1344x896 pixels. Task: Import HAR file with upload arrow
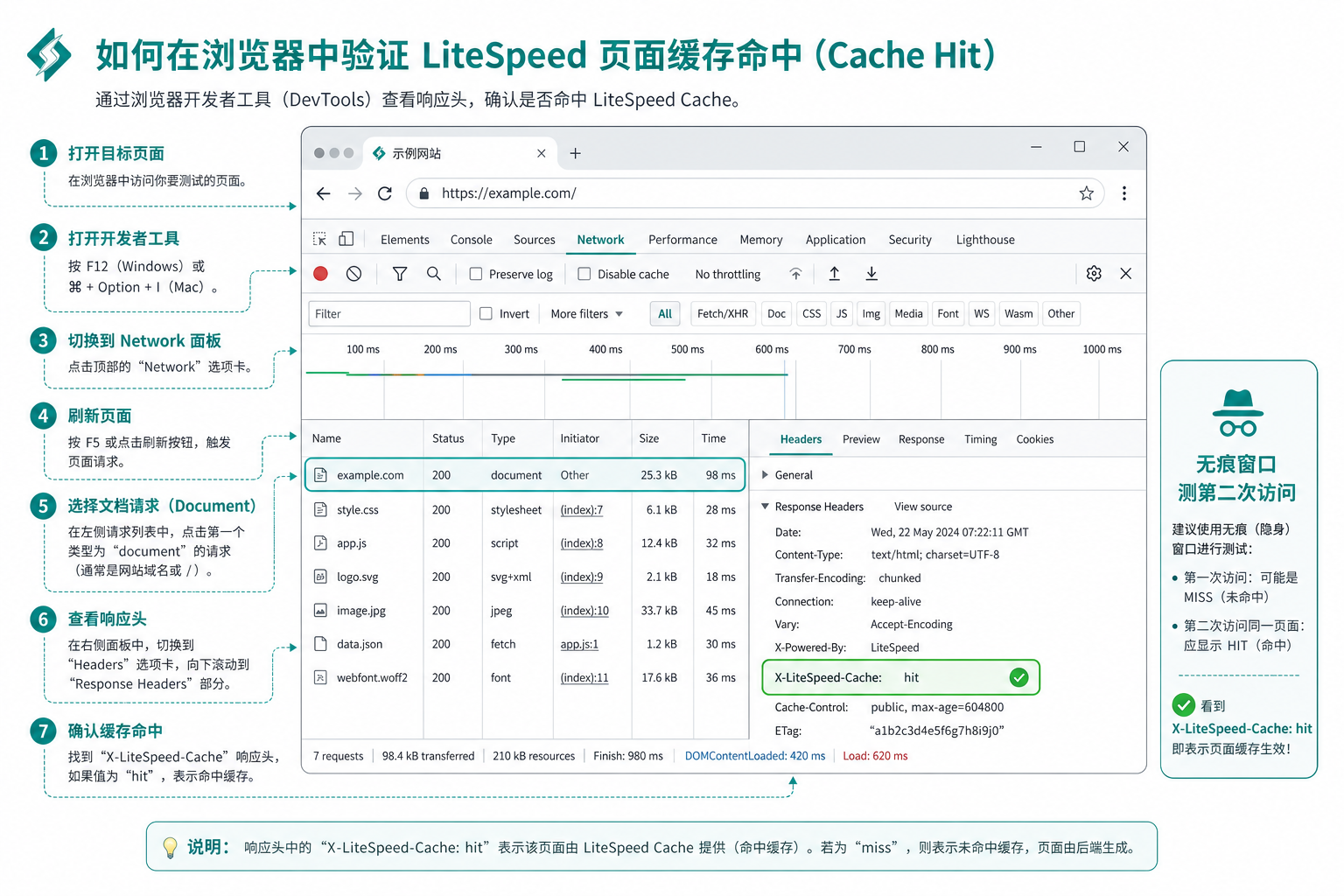pyautogui.click(x=835, y=274)
